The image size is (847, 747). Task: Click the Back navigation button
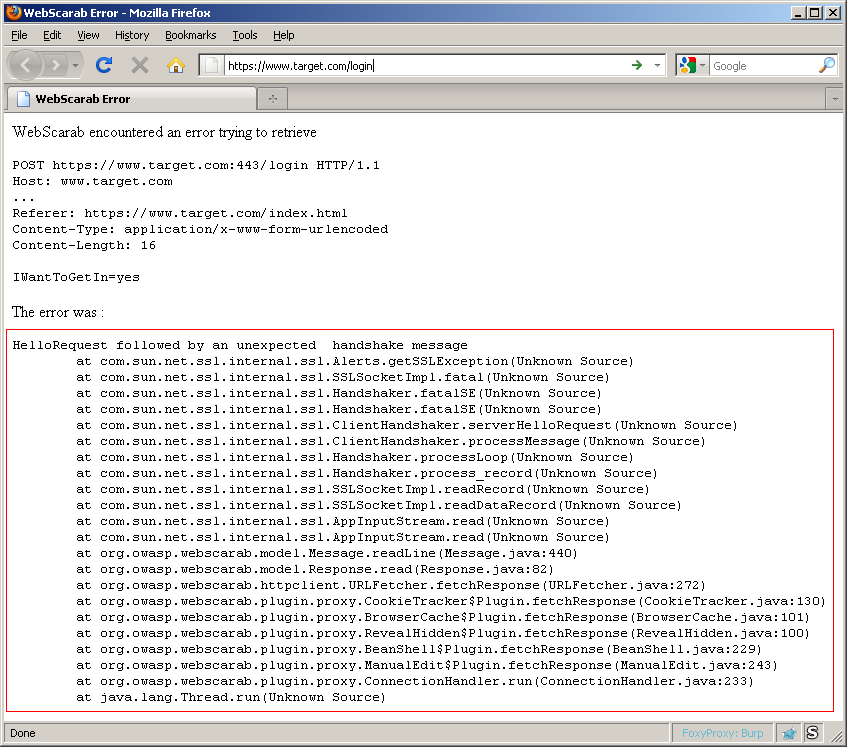tap(26, 65)
